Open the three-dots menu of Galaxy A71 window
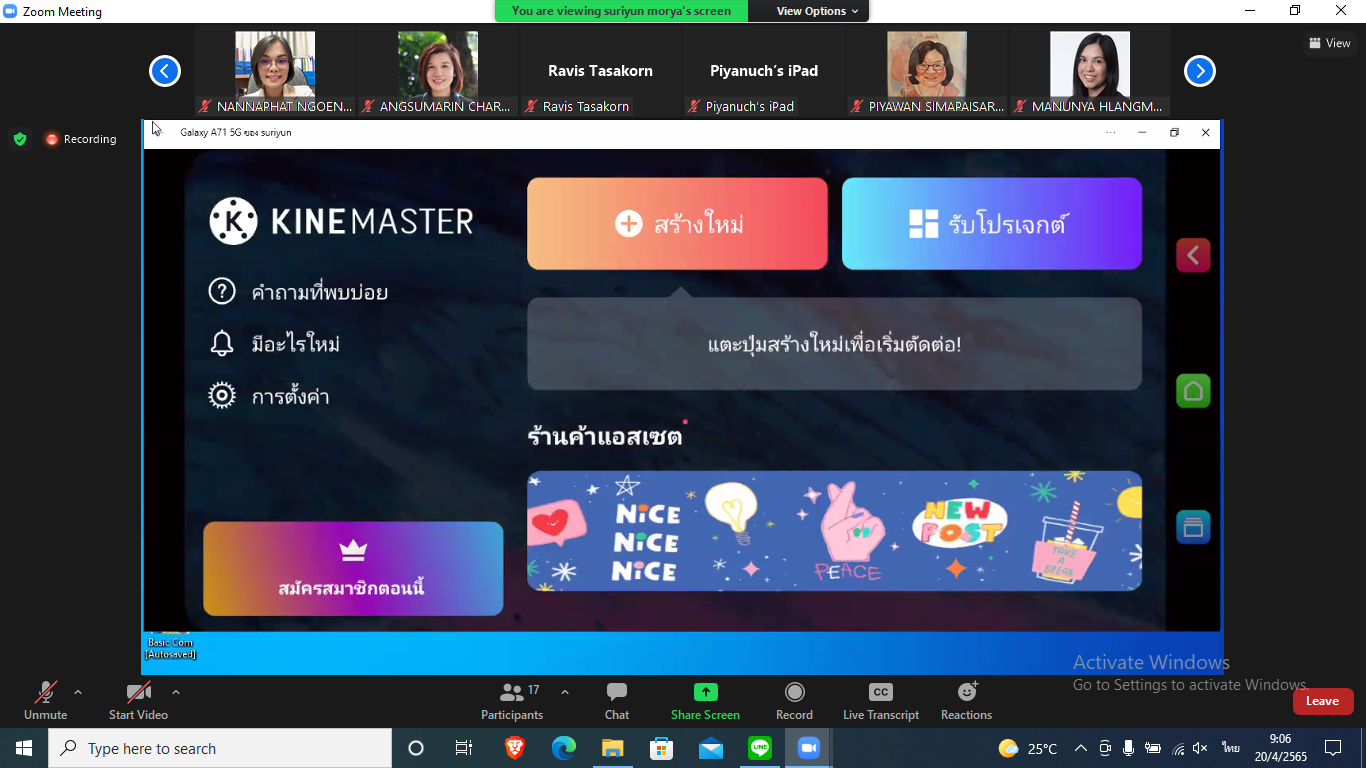This screenshot has height=768, width=1366. pyautogui.click(x=1111, y=132)
